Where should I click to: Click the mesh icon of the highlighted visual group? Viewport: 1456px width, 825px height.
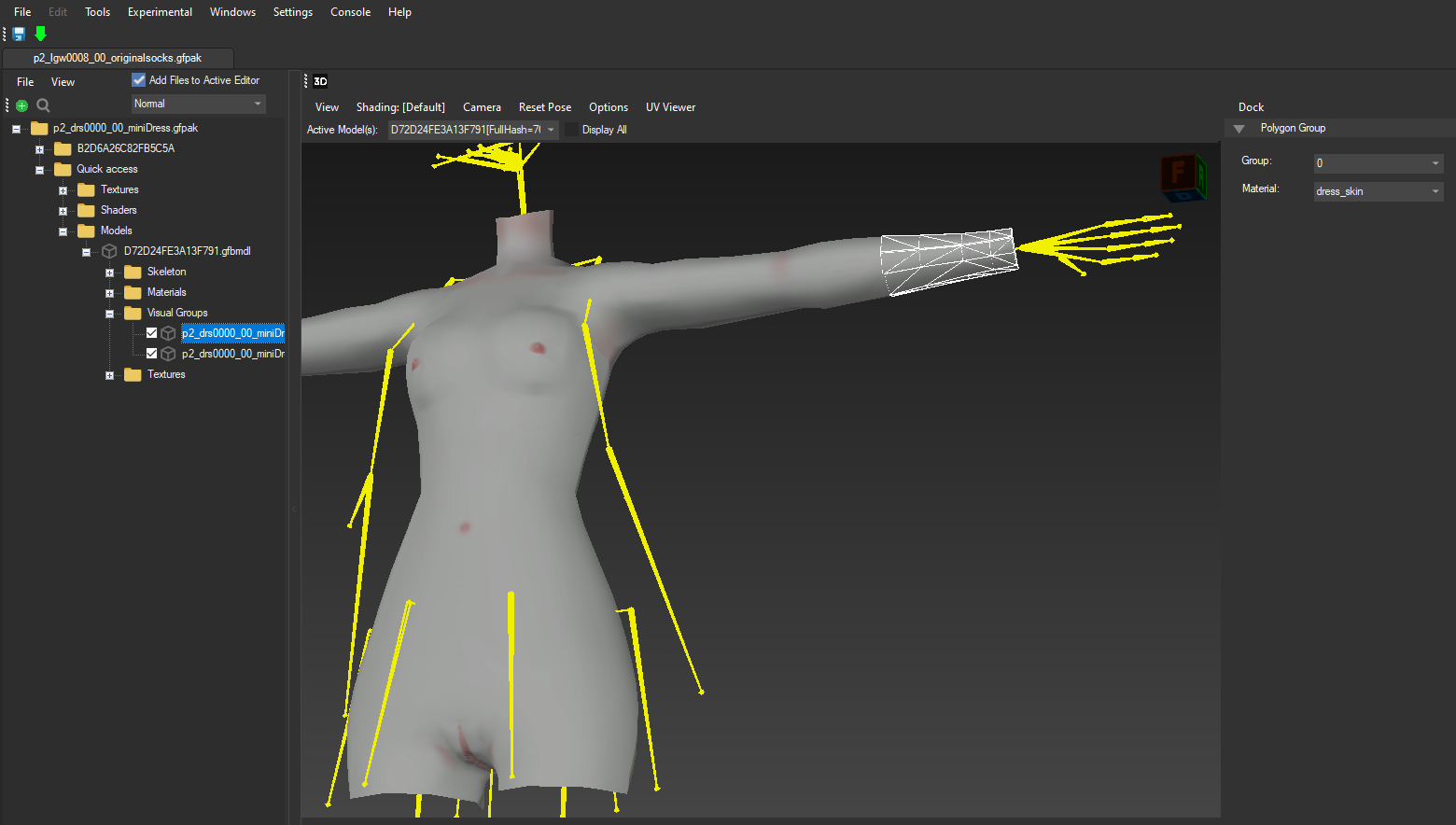[168, 333]
